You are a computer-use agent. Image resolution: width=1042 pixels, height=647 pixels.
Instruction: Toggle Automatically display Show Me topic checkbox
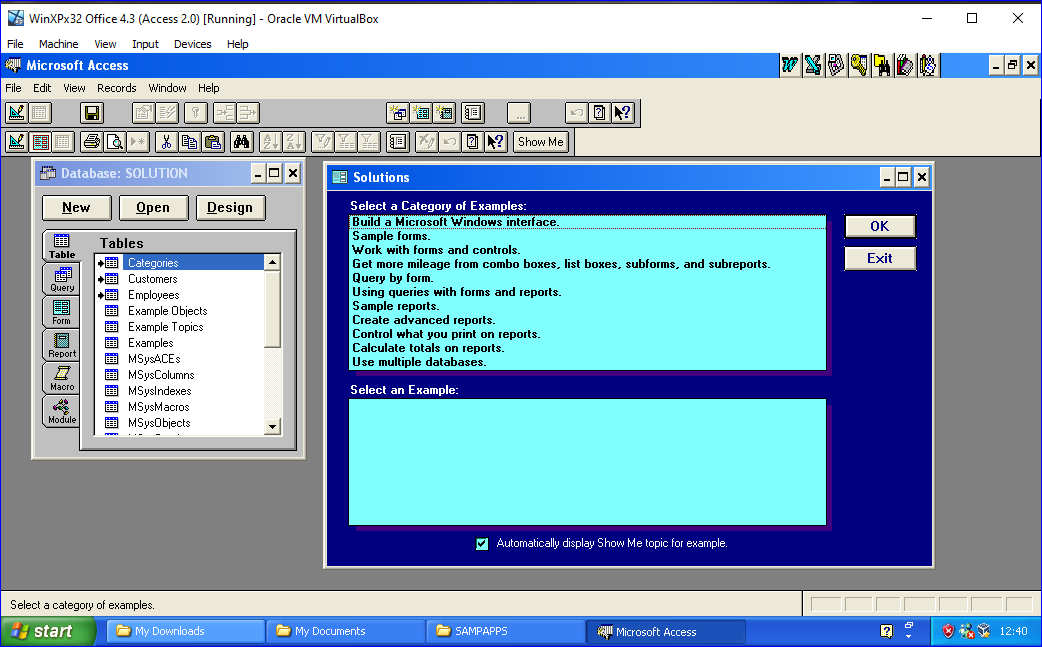[x=482, y=544]
